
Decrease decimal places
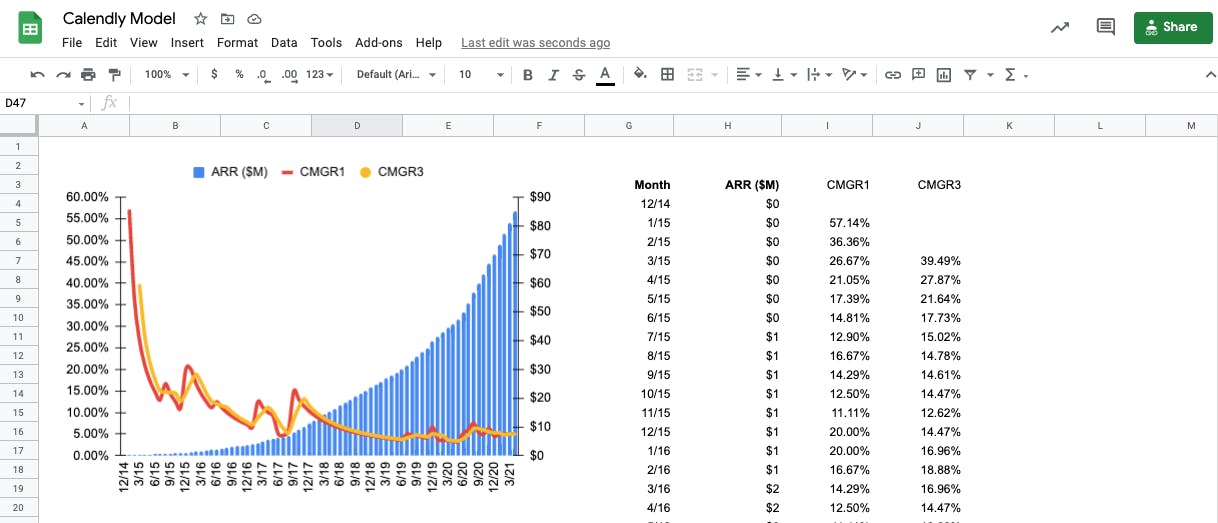[x=263, y=74]
